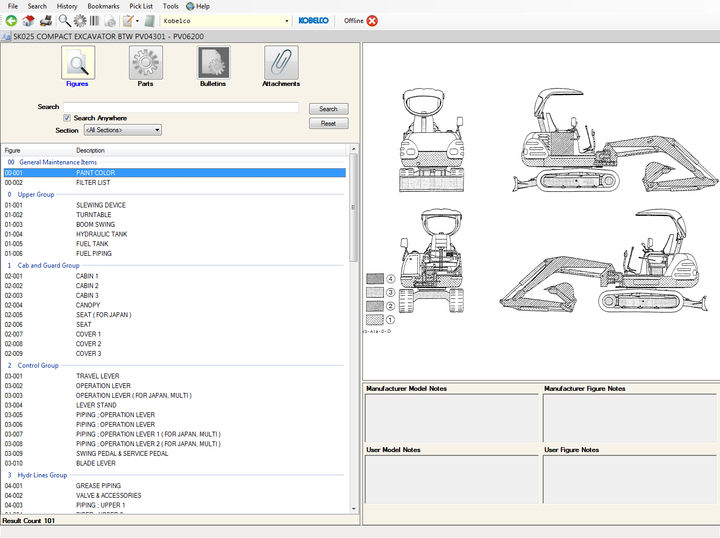The width and height of the screenshot is (720, 538).
Task: Click the notepad pick list icon
Action: pos(128,21)
